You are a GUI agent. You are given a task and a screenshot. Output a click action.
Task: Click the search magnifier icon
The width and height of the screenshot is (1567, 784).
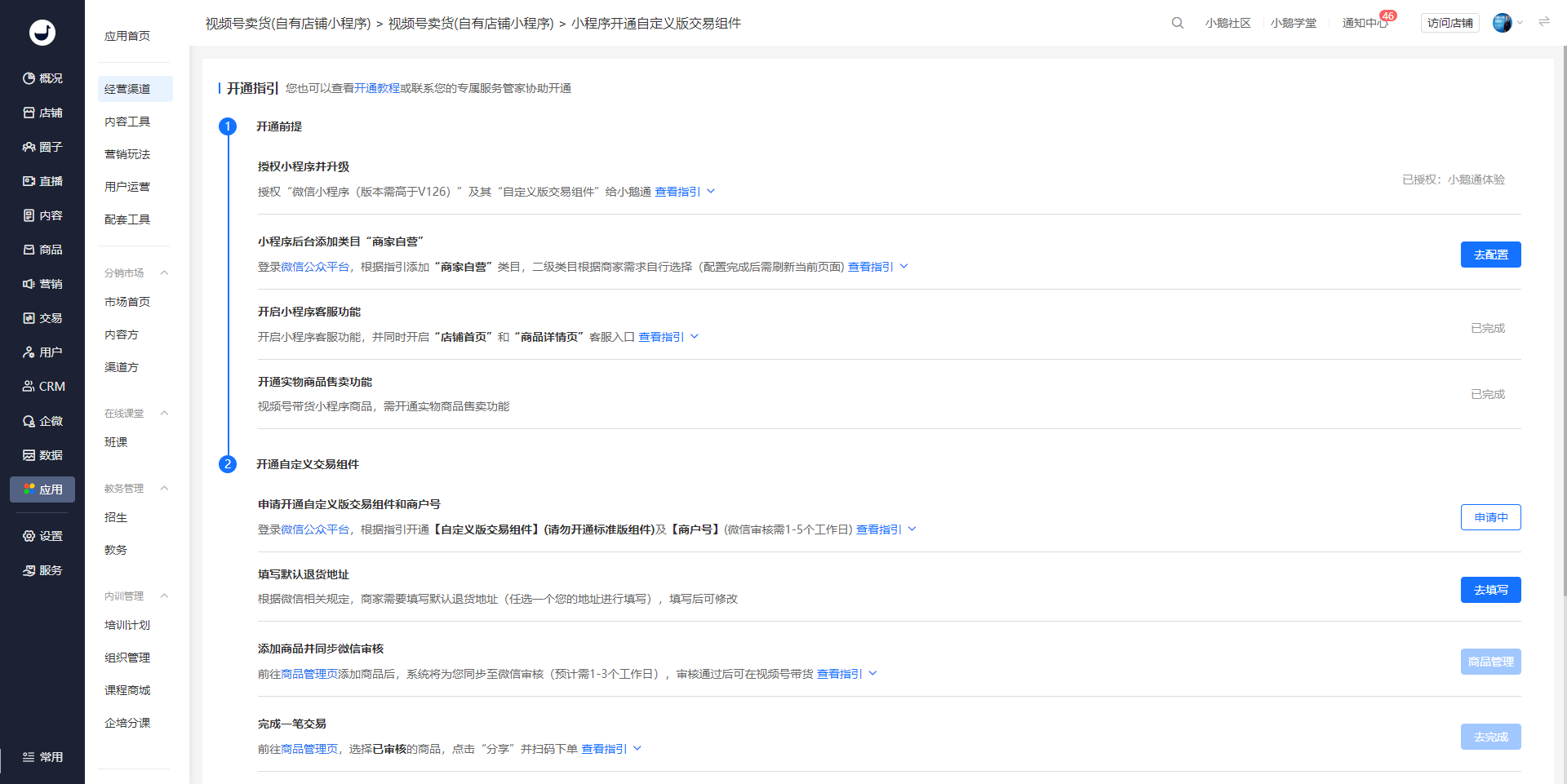pos(1177,23)
